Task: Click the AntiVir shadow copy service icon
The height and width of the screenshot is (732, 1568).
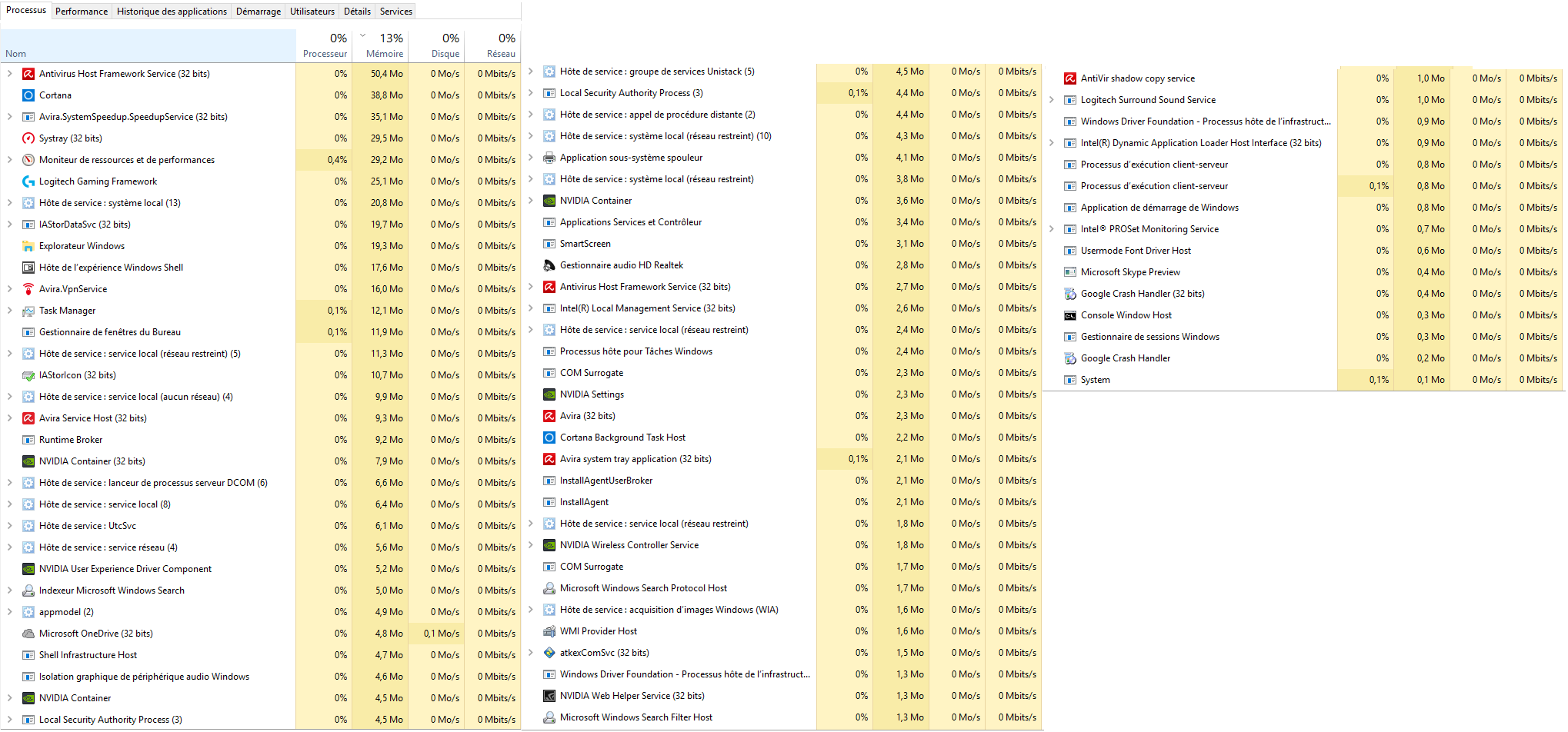Action: pos(1070,78)
